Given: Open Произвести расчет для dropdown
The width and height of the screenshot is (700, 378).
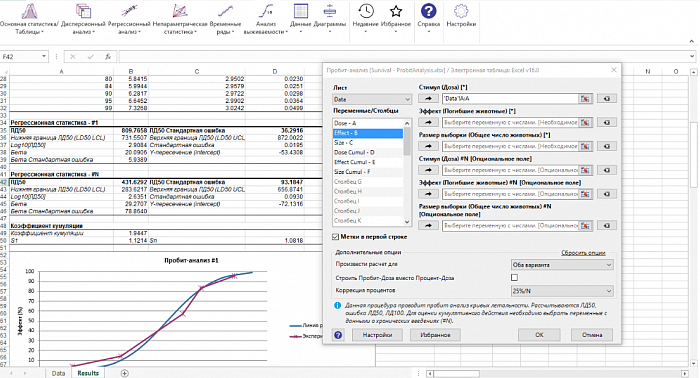Looking at the screenshot, I should [x=562, y=265].
